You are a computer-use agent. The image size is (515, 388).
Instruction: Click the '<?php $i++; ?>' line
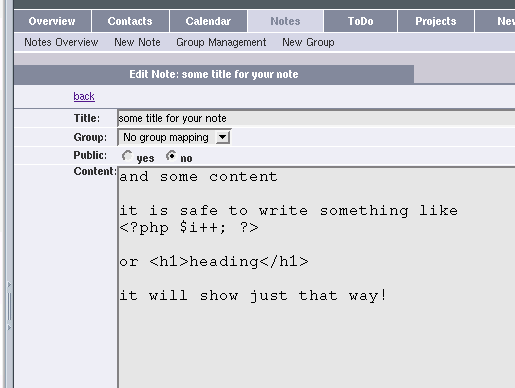pos(189,228)
